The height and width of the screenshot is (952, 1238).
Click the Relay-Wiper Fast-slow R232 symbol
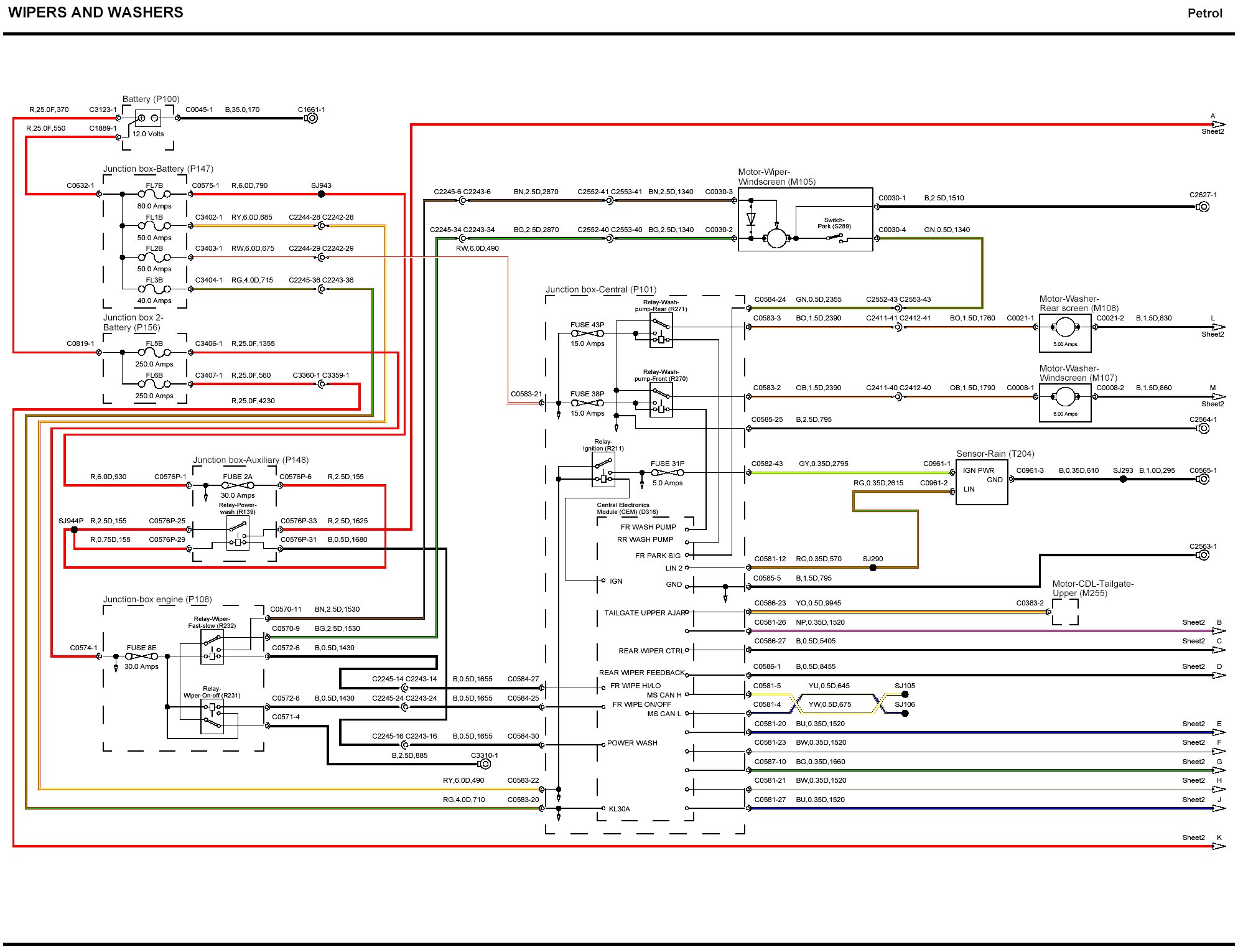pyautogui.click(x=212, y=647)
